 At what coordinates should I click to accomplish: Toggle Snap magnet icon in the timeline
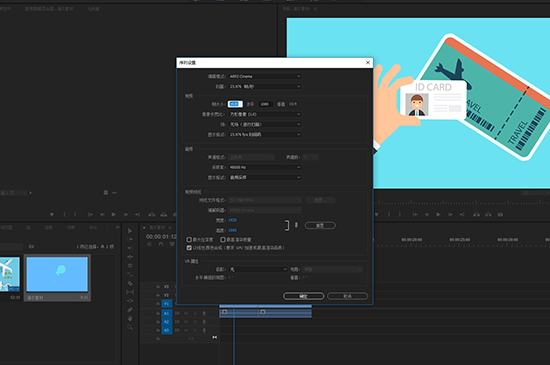pos(161,244)
